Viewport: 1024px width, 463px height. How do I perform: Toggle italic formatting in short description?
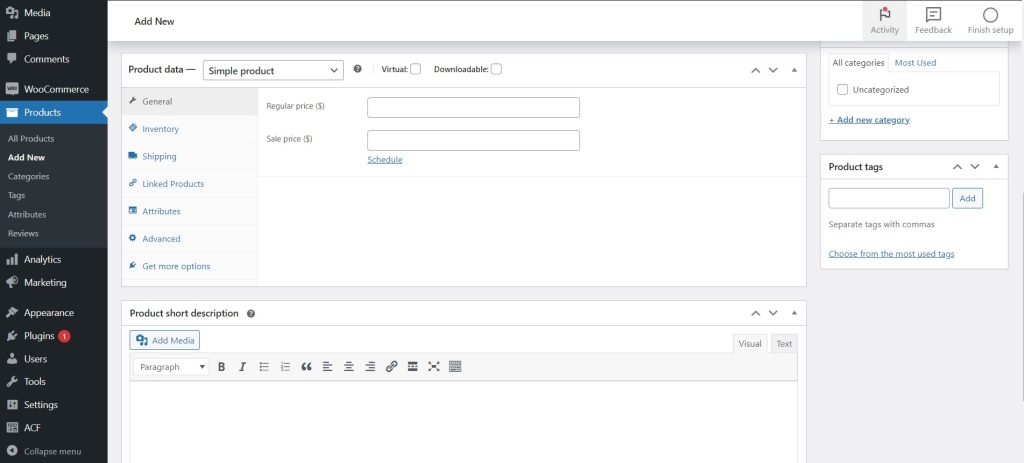click(x=242, y=367)
